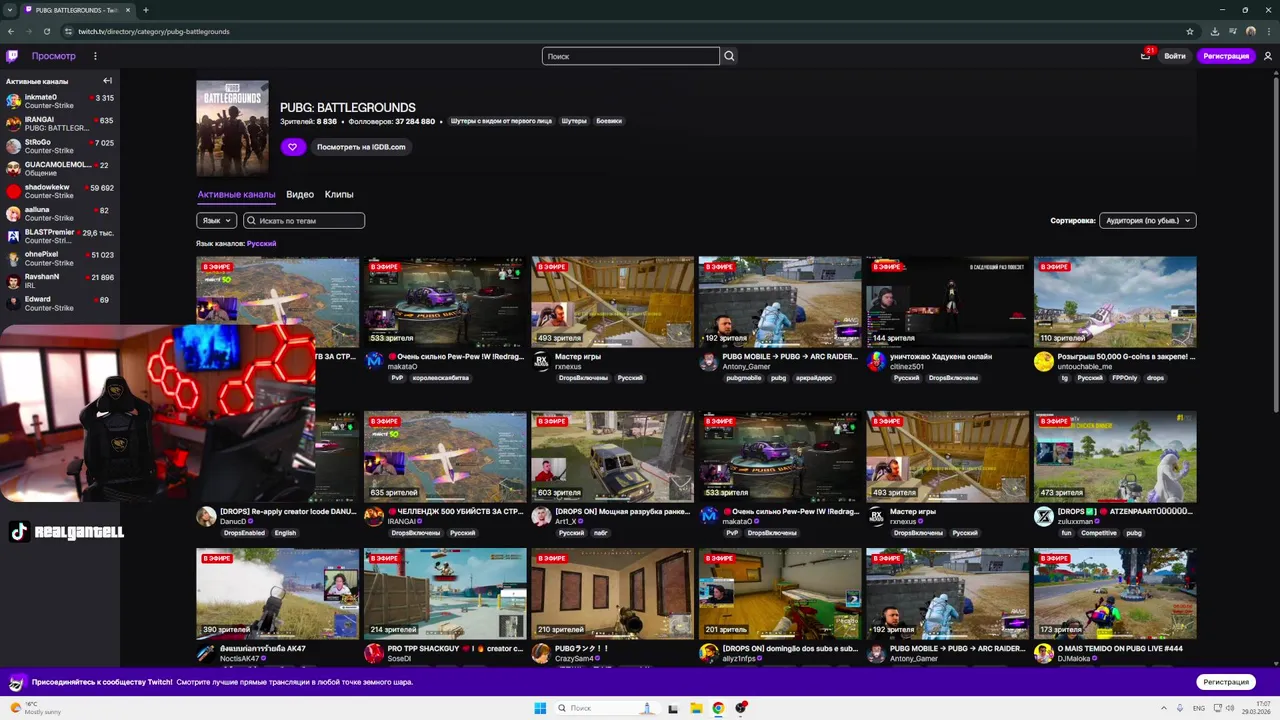Open the volume tray icon

point(1230,708)
